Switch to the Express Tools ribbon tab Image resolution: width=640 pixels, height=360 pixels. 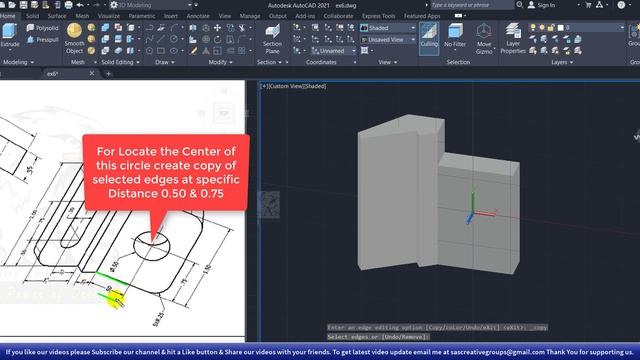378,16
